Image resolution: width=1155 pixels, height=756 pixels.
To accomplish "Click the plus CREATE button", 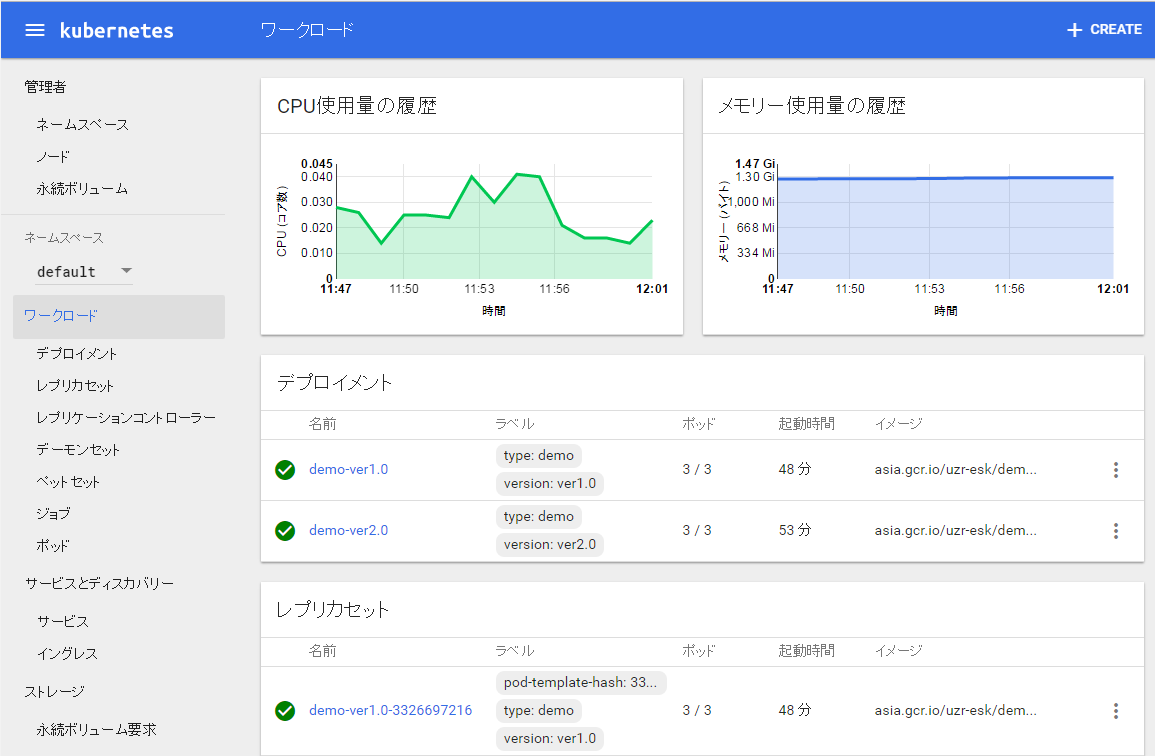I will [1104, 30].
